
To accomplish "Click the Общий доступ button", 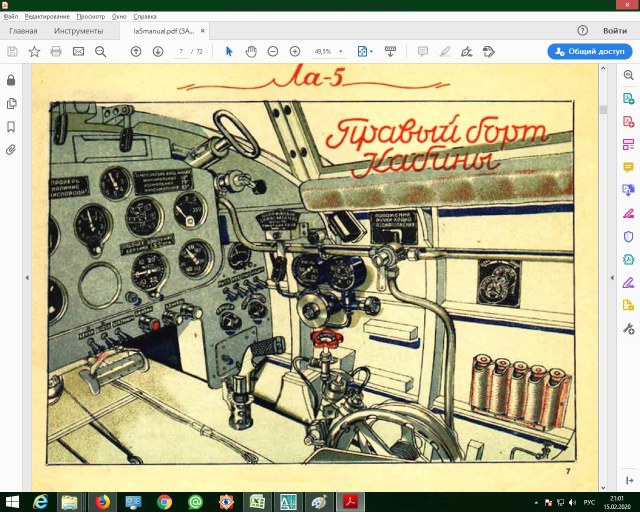I will coord(590,51).
